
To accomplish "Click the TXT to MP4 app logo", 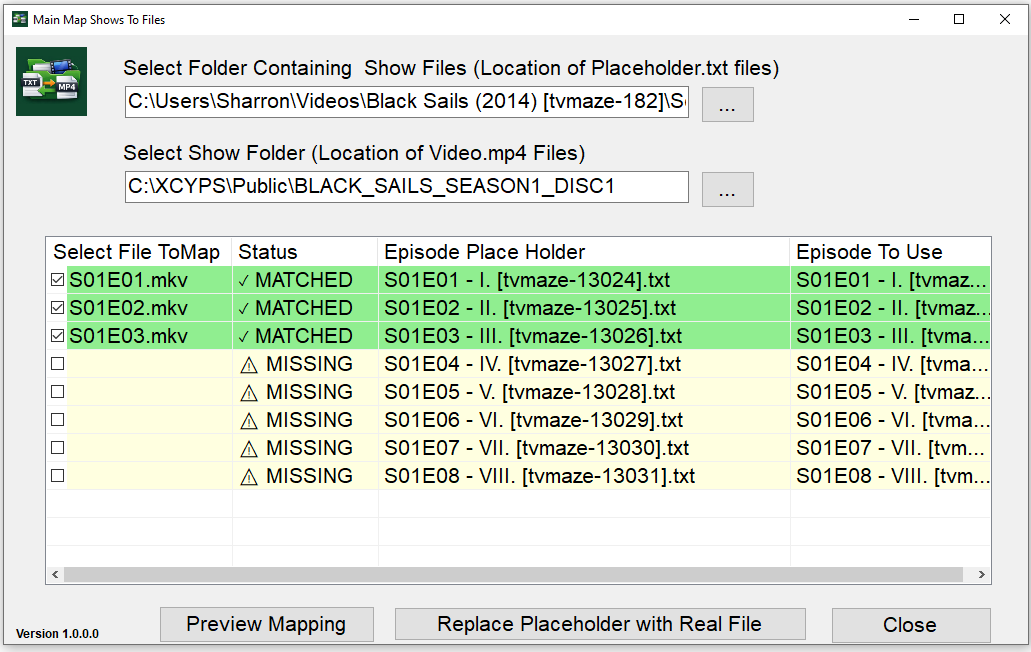I will [x=51, y=81].
